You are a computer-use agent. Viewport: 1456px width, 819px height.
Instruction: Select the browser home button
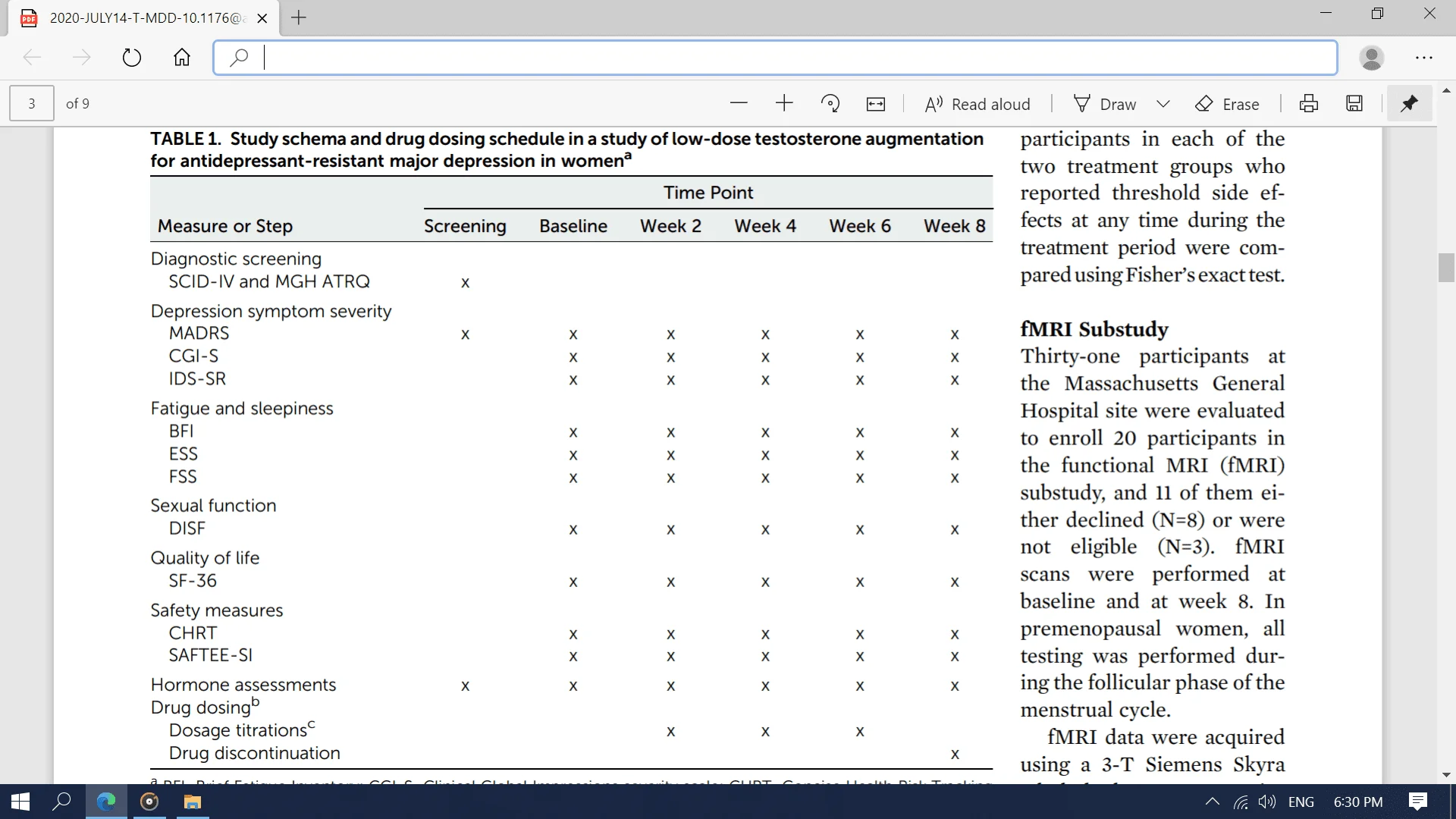click(x=184, y=56)
